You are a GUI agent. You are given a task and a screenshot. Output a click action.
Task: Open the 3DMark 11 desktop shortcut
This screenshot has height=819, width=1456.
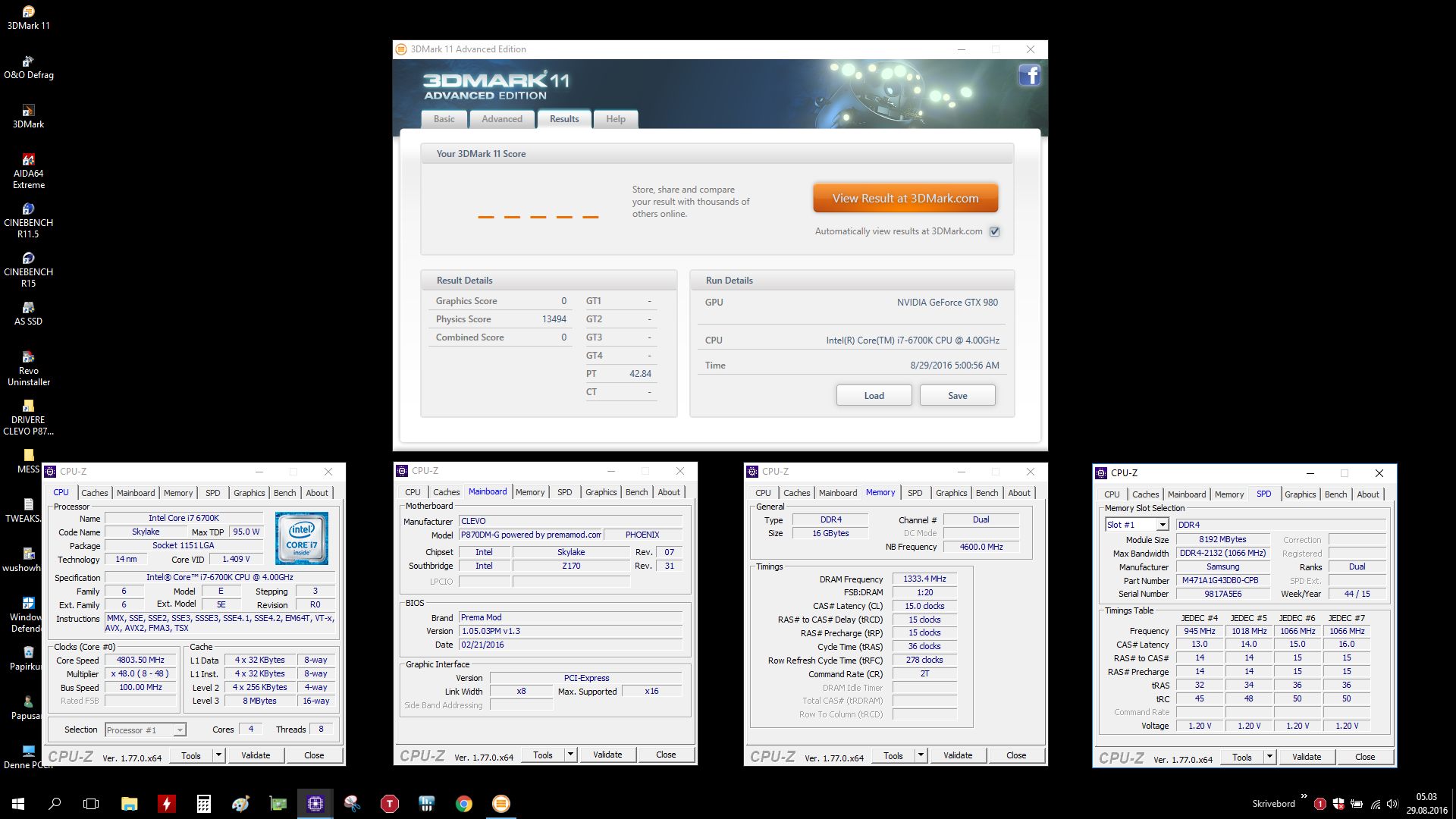[28, 17]
